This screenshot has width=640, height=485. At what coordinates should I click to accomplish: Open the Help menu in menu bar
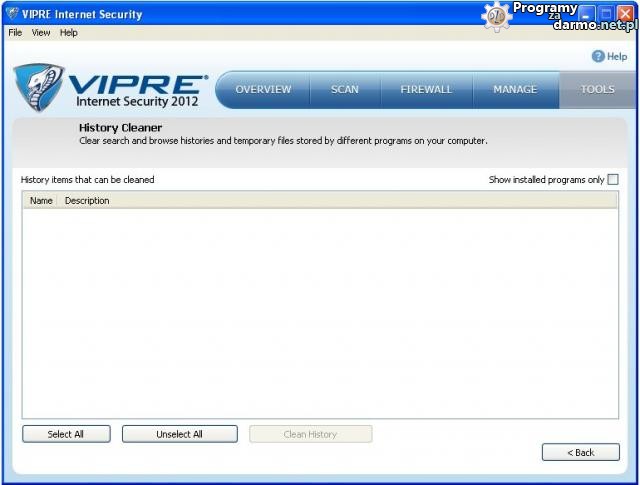click(68, 33)
